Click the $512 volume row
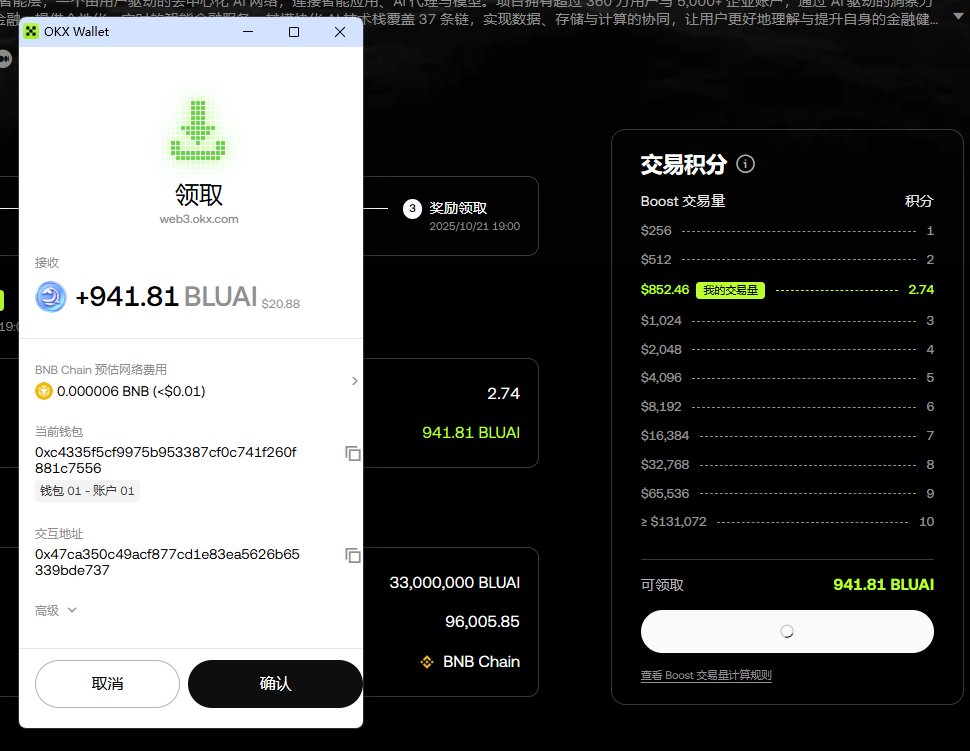The width and height of the screenshot is (970, 751). [787, 259]
